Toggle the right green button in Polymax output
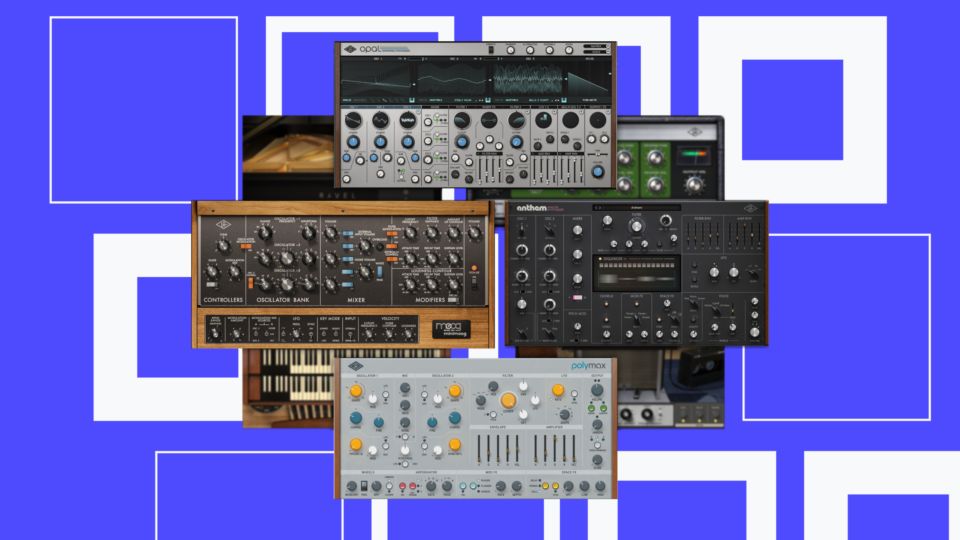The image size is (960, 540). pos(603,408)
